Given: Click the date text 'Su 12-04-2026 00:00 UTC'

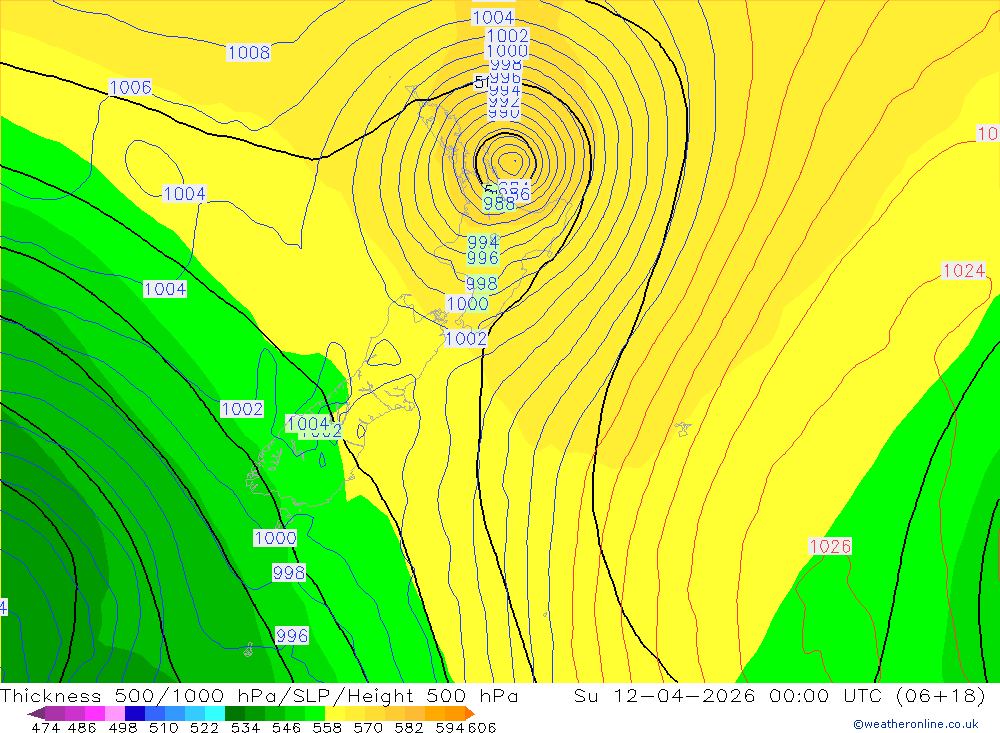Looking at the screenshot, I should pos(728,695).
